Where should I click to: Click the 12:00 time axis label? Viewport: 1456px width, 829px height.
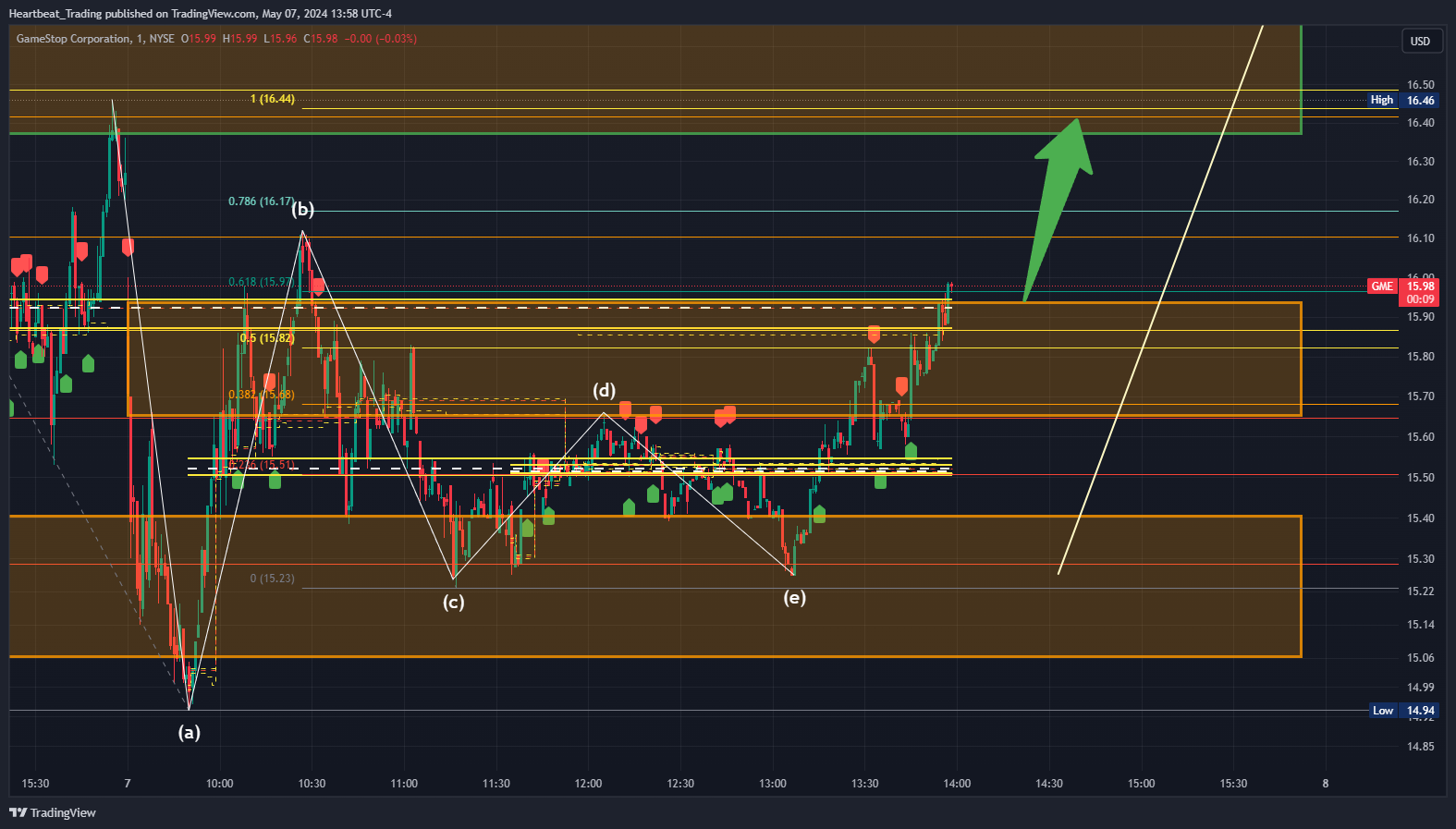pos(588,784)
